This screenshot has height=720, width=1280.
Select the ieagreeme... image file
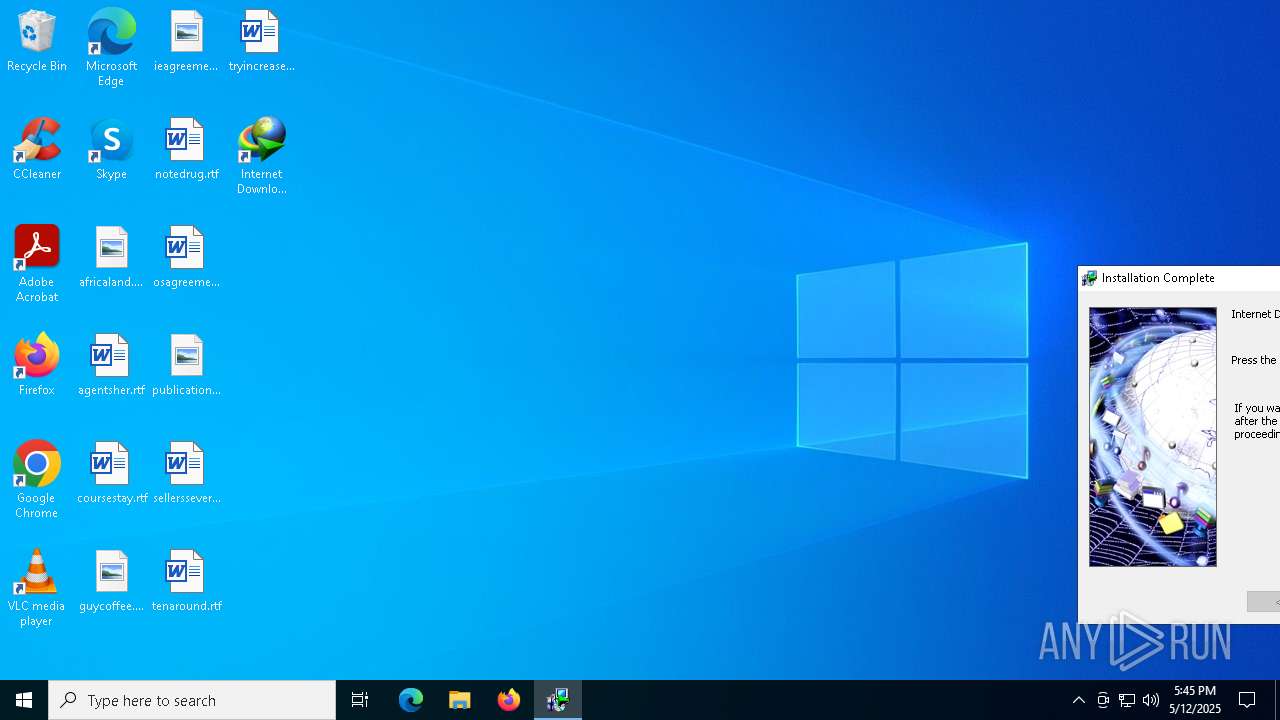186,42
